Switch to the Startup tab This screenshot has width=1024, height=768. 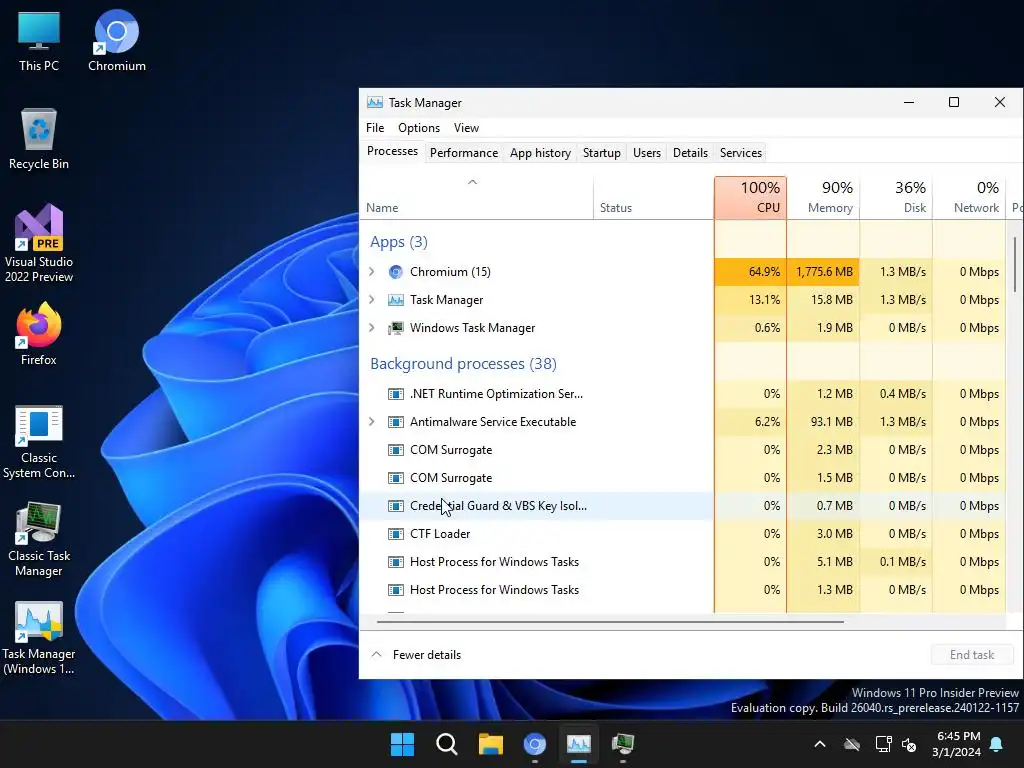(601, 153)
